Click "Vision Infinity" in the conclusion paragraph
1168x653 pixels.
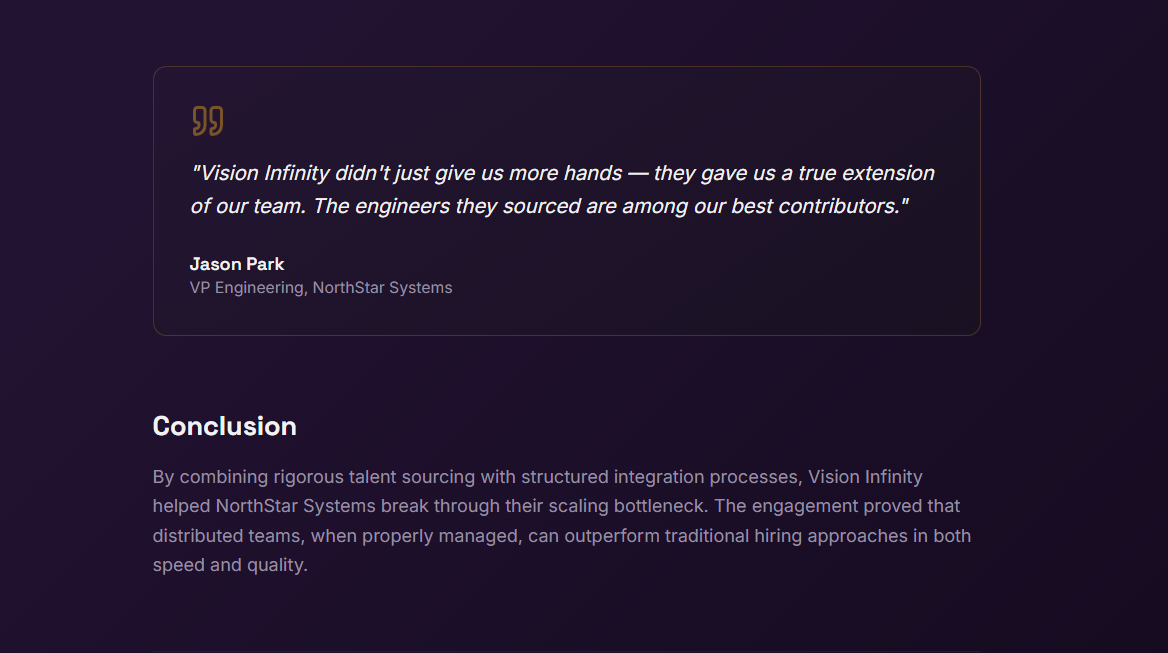865,477
